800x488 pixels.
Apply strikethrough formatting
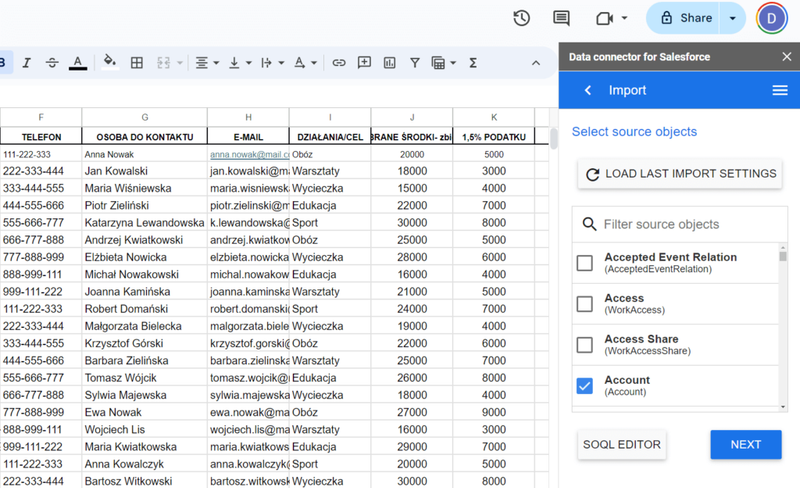click(52, 63)
